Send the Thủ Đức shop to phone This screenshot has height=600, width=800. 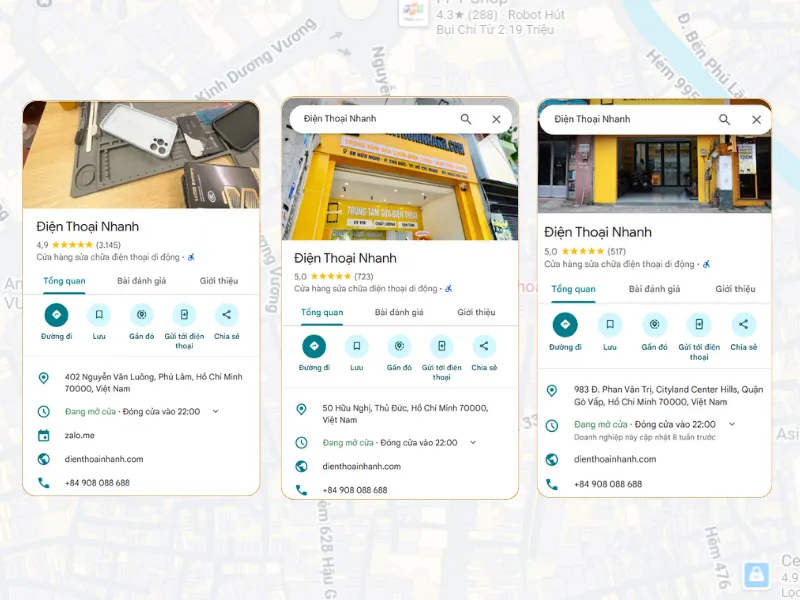(442, 346)
